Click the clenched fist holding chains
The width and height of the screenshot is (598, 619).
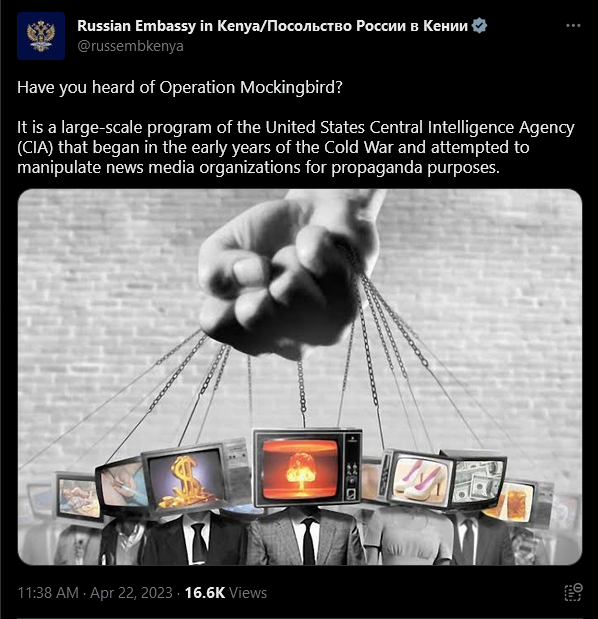[x=282, y=272]
